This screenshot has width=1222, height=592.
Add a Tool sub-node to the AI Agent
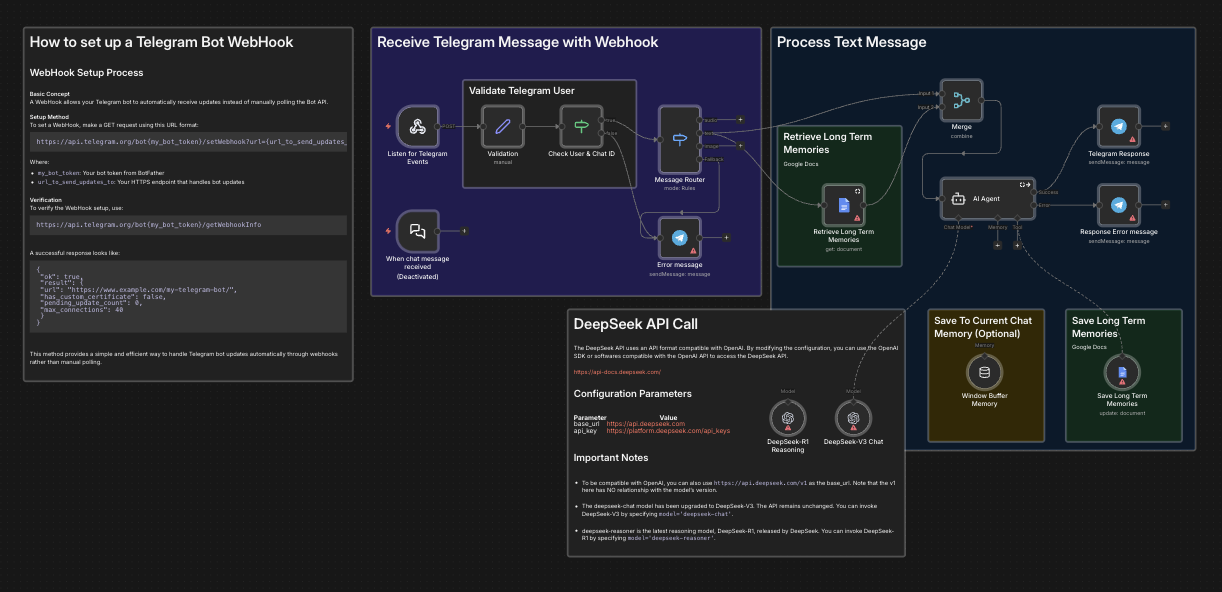[x=1017, y=245]
